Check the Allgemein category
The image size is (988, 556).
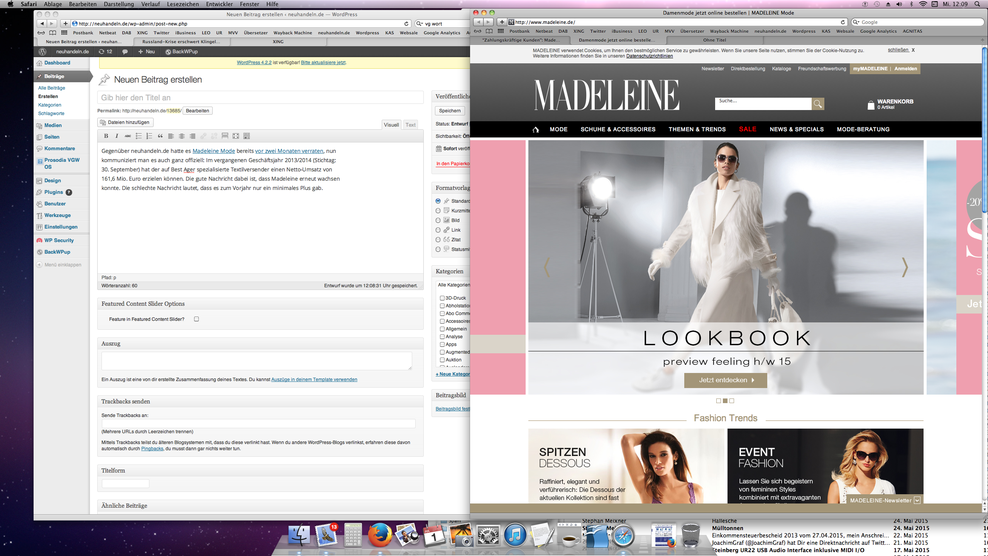442,328
